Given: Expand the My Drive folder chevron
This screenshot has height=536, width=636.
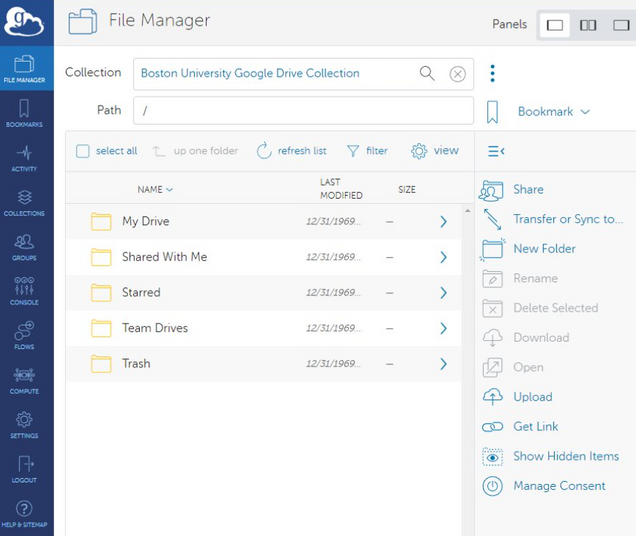Looking at the screenshot, I should (443, 222).
